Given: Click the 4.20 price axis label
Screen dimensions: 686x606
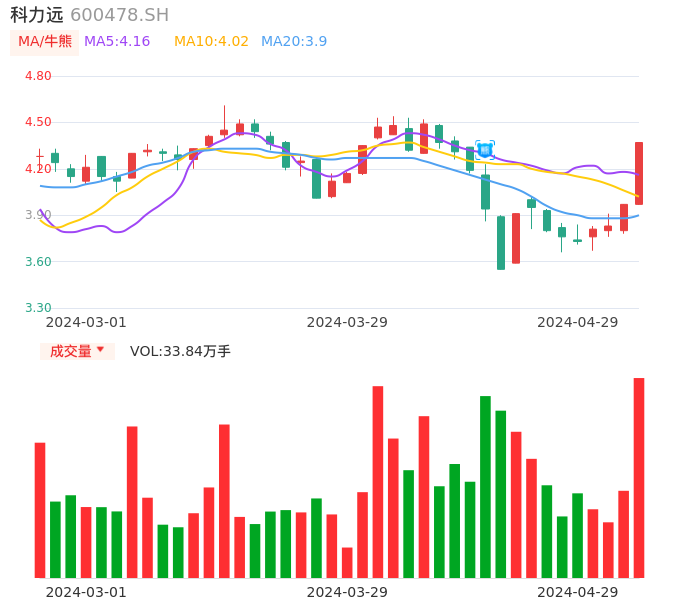Looking at the screenshot, I should pyautogui.click(x=38, y=169).
